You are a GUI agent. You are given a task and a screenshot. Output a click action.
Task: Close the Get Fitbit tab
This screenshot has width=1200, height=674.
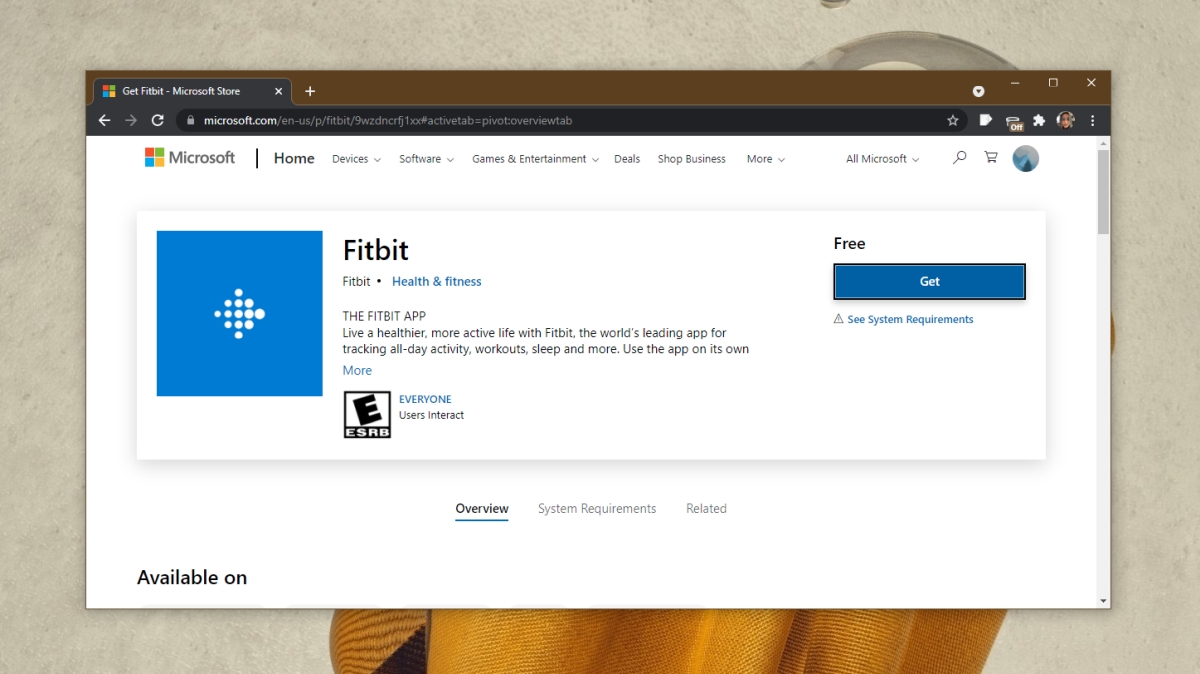pyautogui.click(x=278, y=91)
